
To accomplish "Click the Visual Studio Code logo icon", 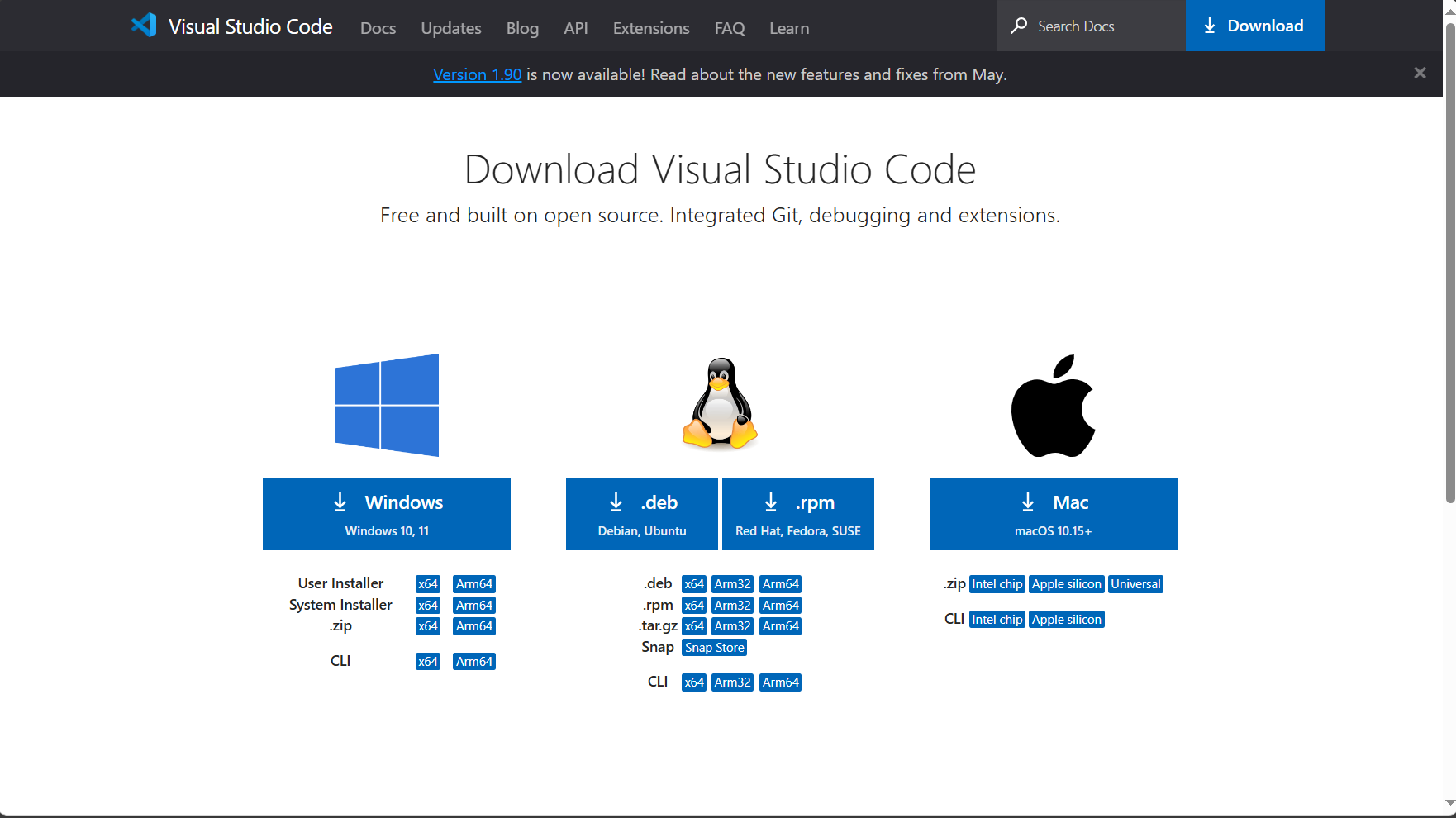I will click(x=144, y=25).
